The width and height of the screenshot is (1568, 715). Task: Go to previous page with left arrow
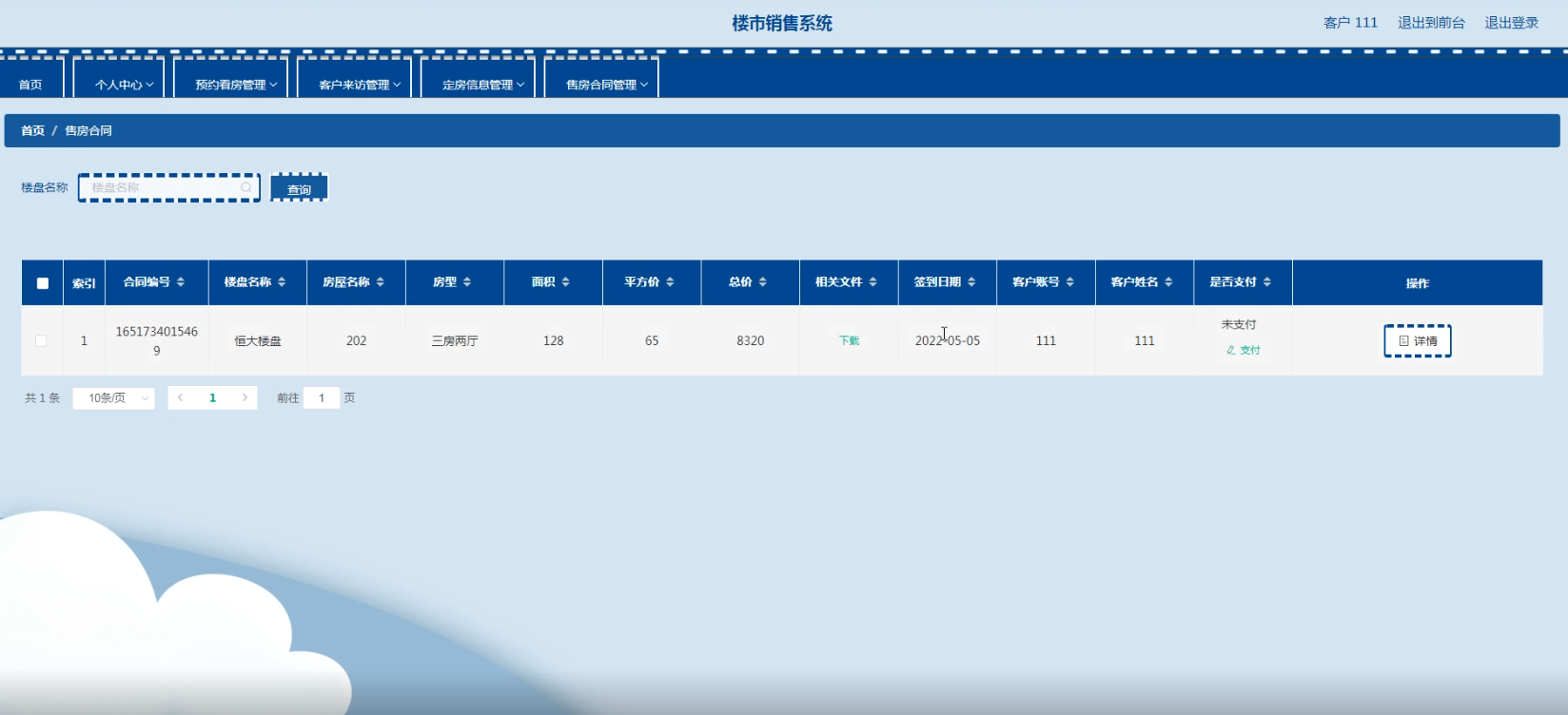pos(181,397)
